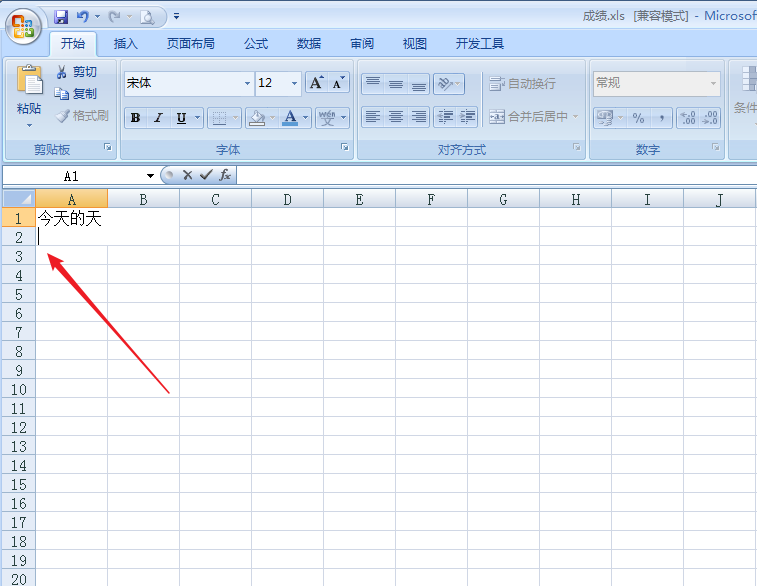This screenshot has width=757, height=586.
Task: Open the 字体 font dialog launcher
Action: [x=345, y=147]
